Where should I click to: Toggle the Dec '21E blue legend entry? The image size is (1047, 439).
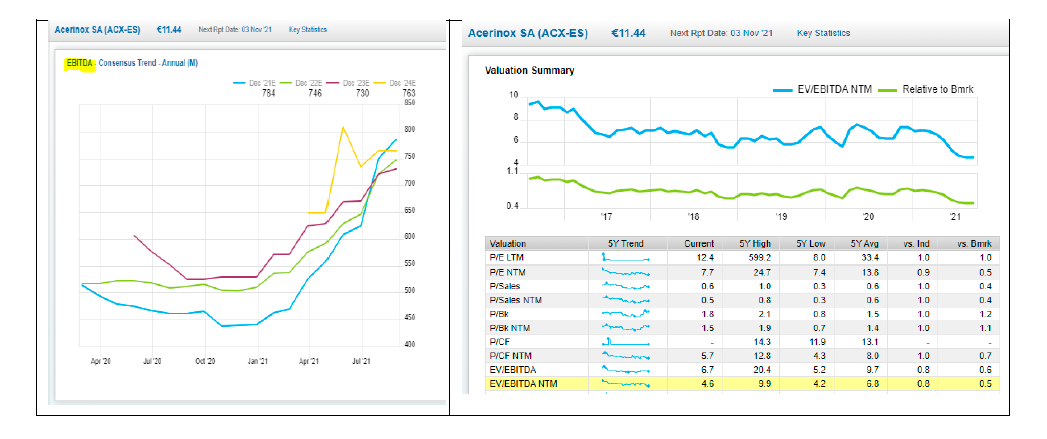[253, 83]
